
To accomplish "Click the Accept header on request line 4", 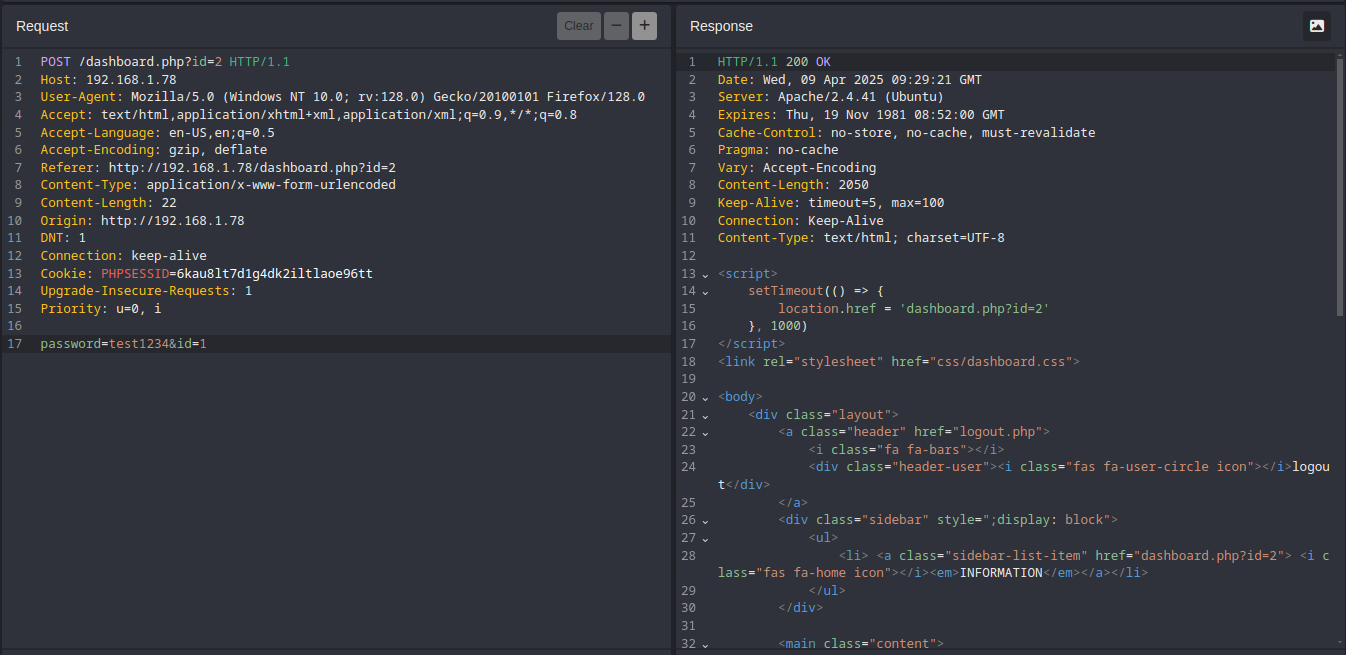I will point(308,115).
